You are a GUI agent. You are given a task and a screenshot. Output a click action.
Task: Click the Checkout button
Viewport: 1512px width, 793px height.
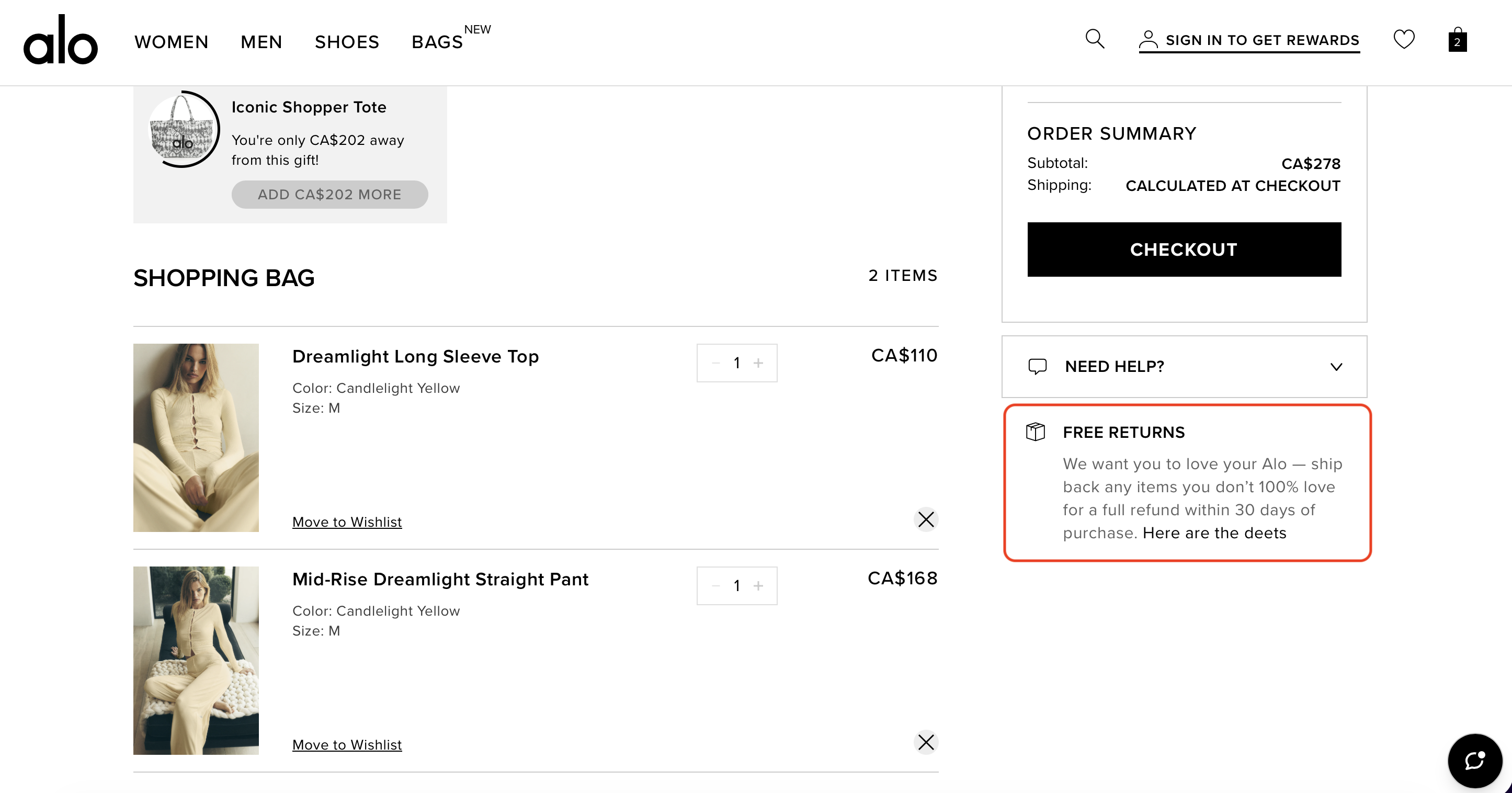pos(1184,250)
